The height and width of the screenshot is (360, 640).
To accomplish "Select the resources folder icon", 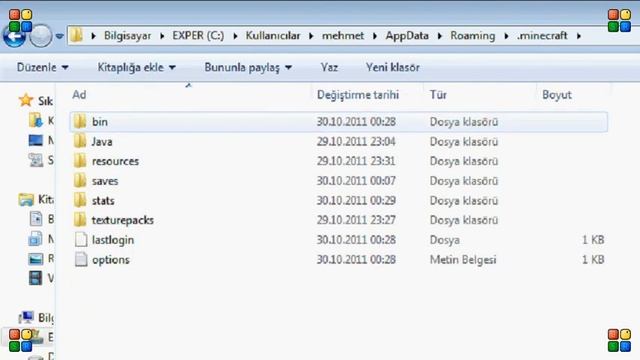I will 80,161.
